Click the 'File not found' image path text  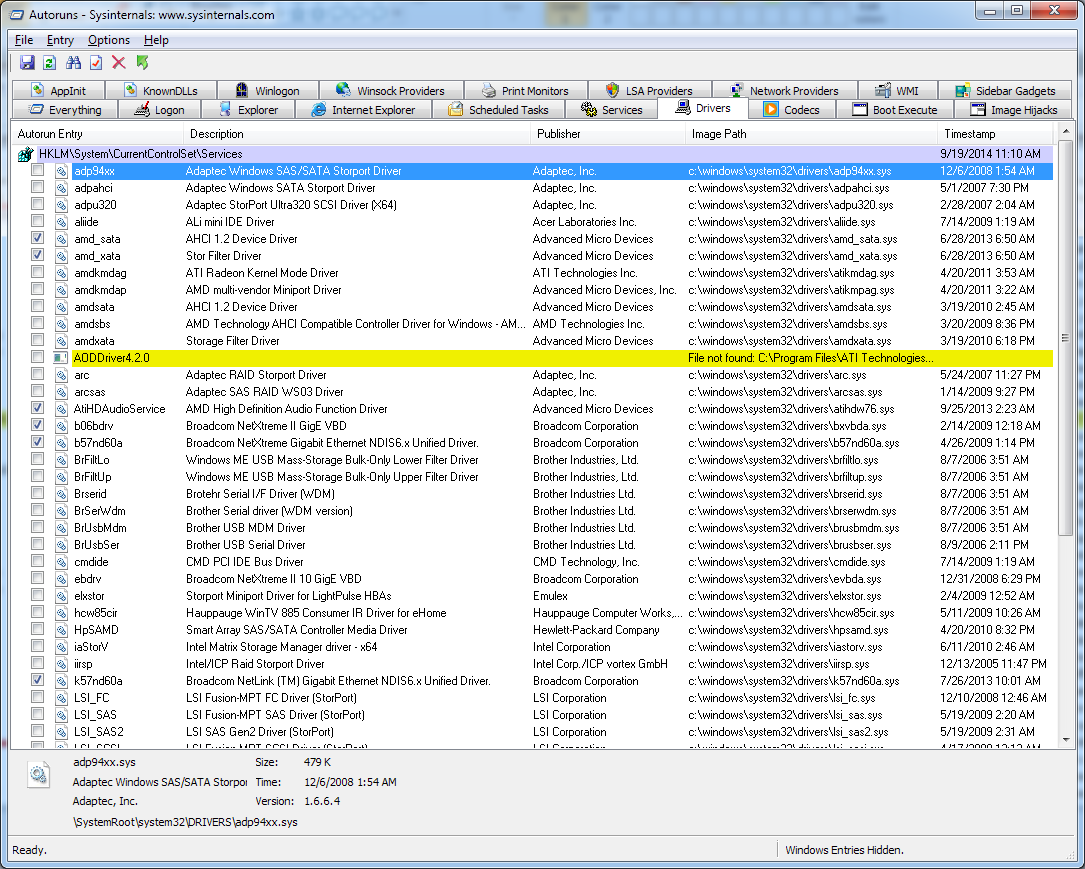[x=810, y=358]
